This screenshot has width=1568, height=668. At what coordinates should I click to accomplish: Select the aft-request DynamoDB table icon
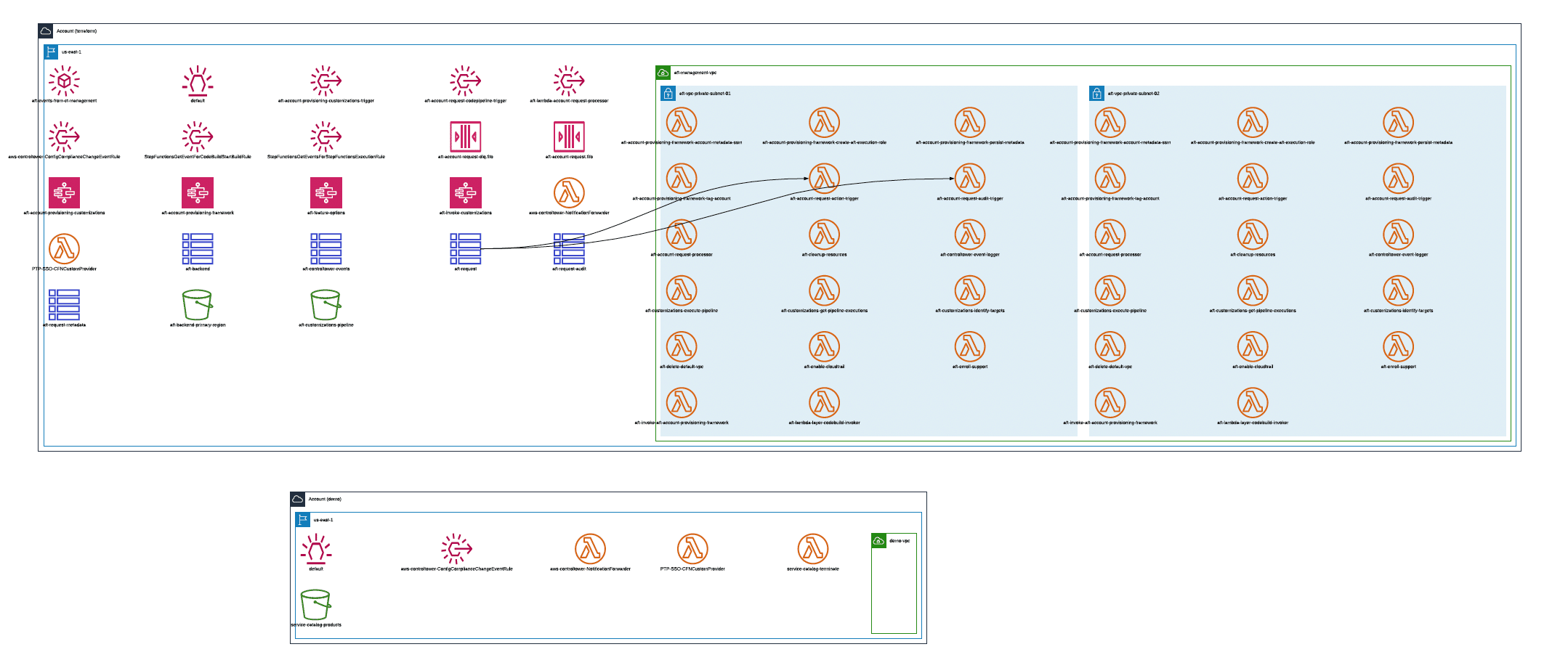tap(465, 248)
